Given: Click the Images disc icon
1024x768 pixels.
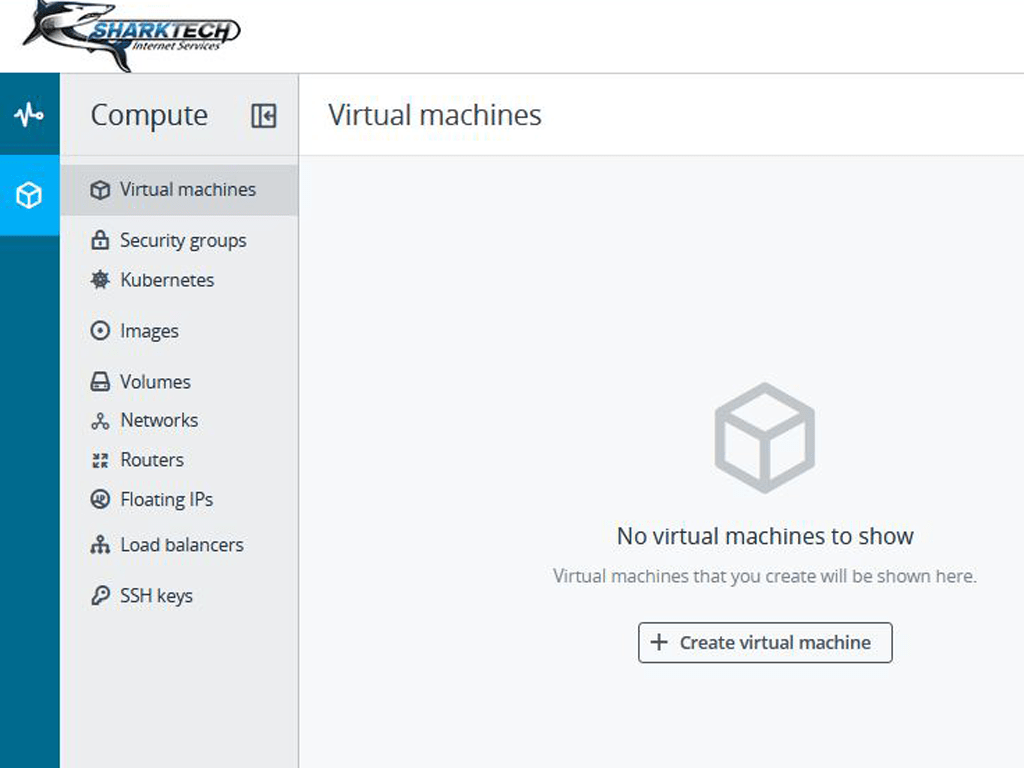Looking at the screenshot, I should point(100,331).
